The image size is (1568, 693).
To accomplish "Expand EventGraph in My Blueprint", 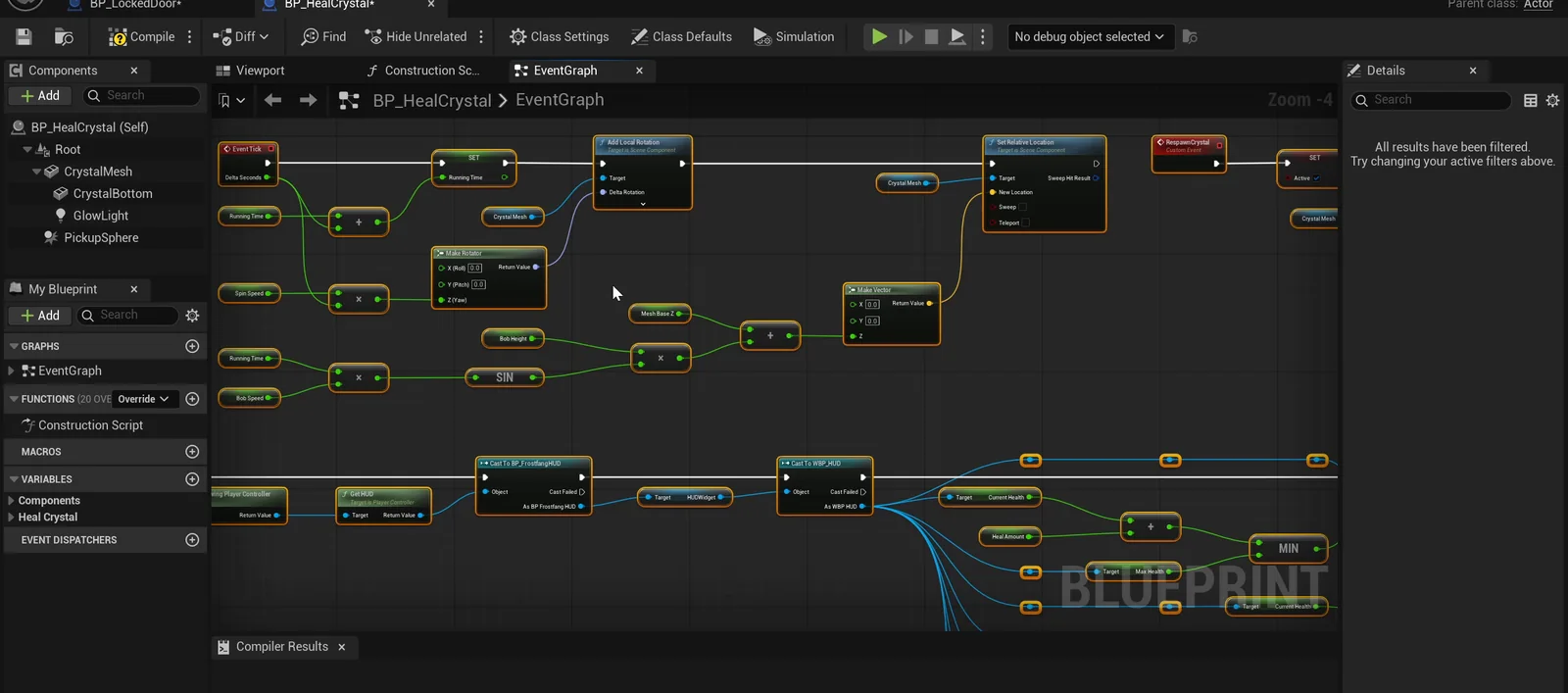I will pyautogui.click(x=11, y=371).
